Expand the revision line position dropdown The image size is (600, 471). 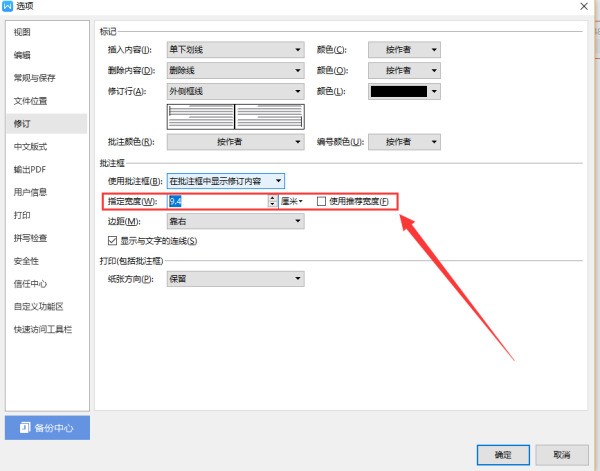pyautogui.click(x=234, y=91)
